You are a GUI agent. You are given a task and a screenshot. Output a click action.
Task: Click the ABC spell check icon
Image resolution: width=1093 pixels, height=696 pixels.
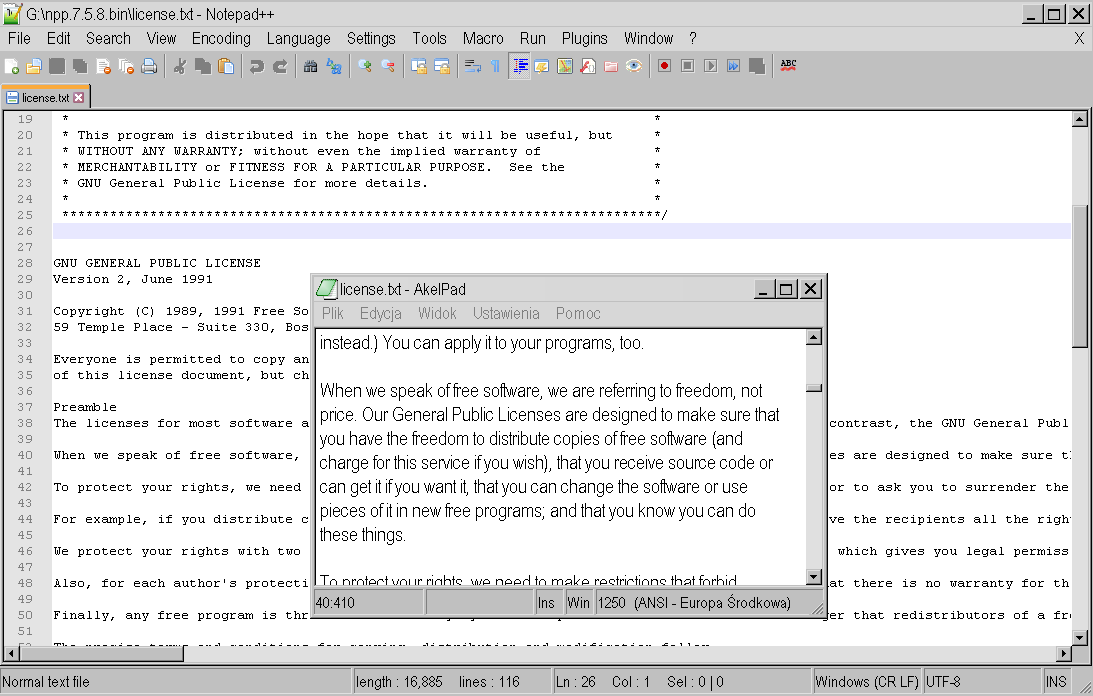788,66
